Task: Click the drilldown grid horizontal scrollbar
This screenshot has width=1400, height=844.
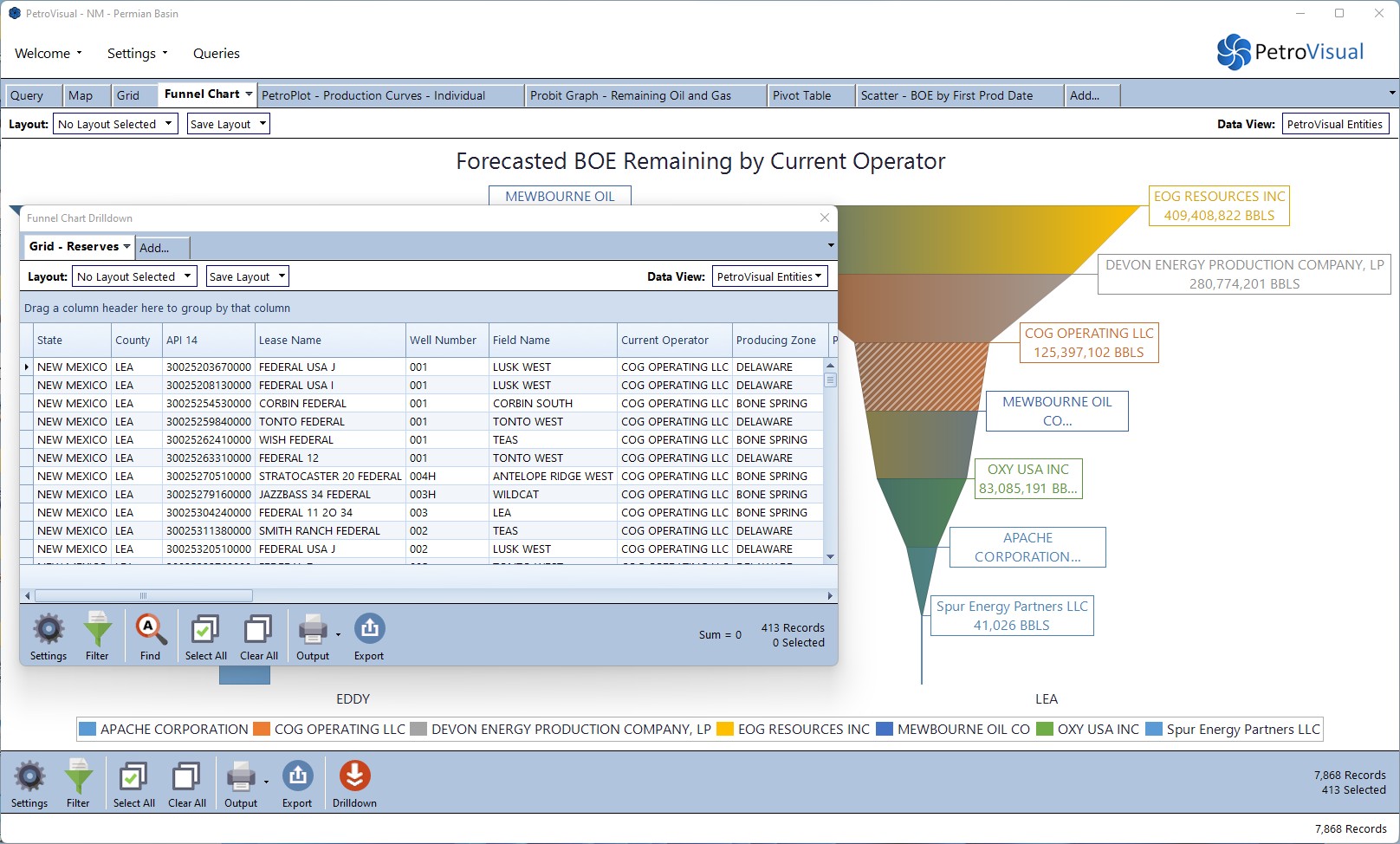Action: (x=144, y=596)
